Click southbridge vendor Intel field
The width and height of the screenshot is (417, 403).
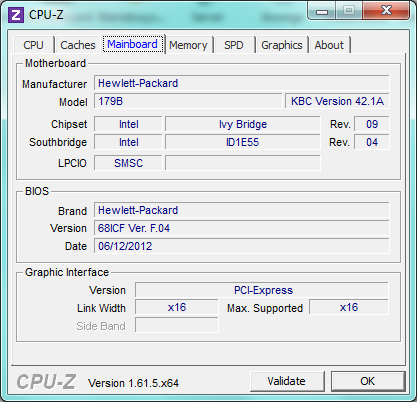tap(128, 142)
